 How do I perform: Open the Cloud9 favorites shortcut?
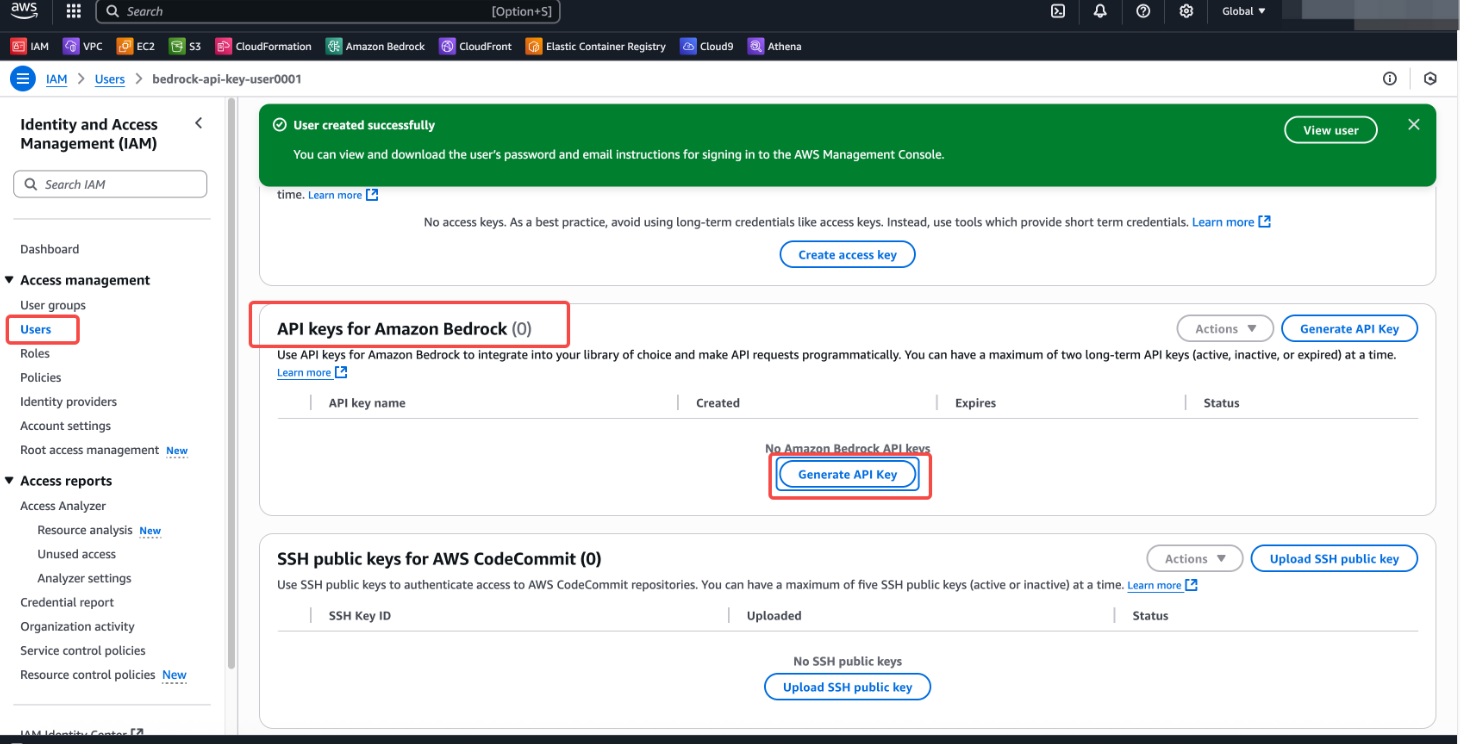point(707,46)
